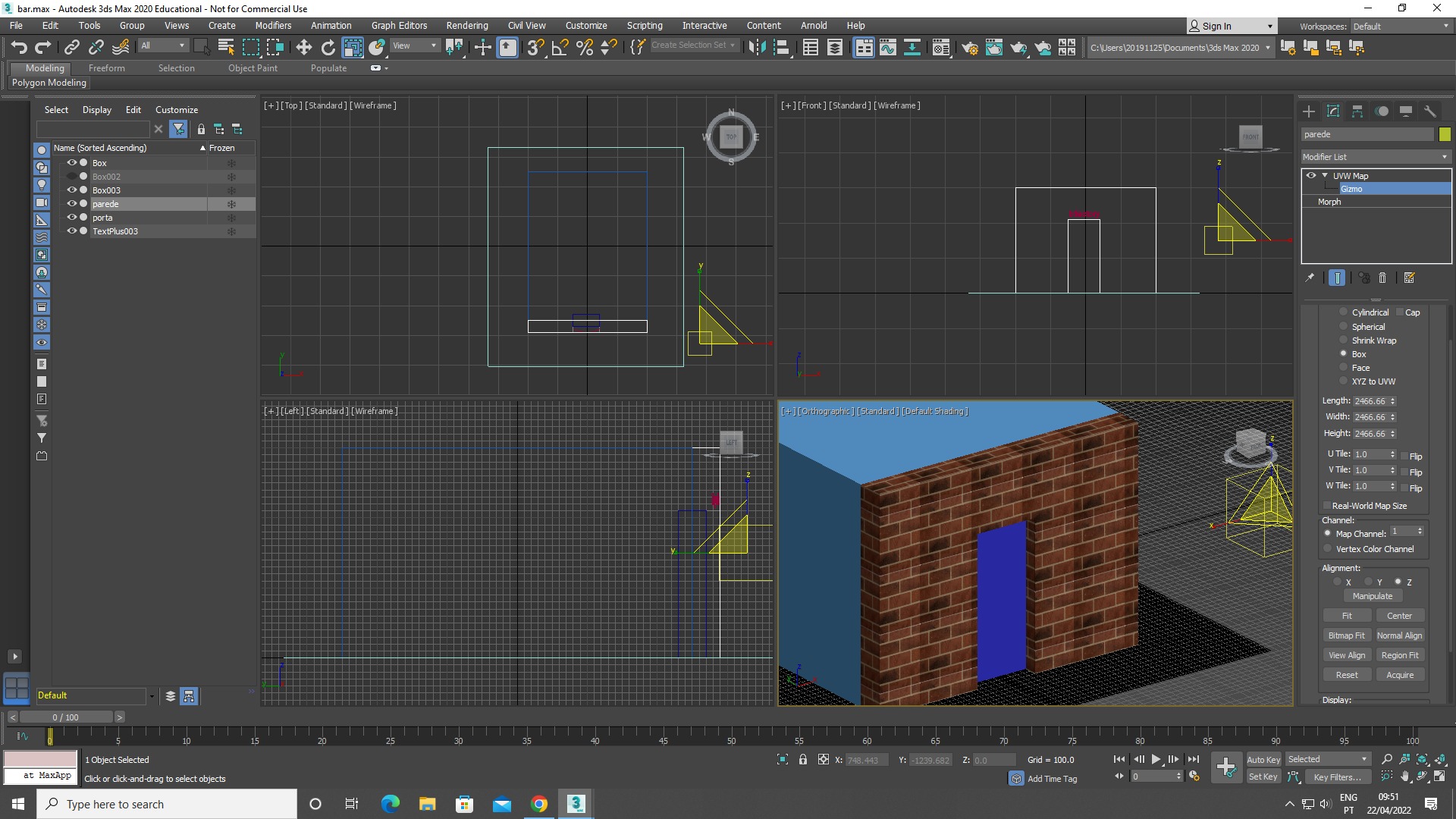Select Vertex Color Channel radio button
This screenshot has height=819, width=1456.
1328,548
